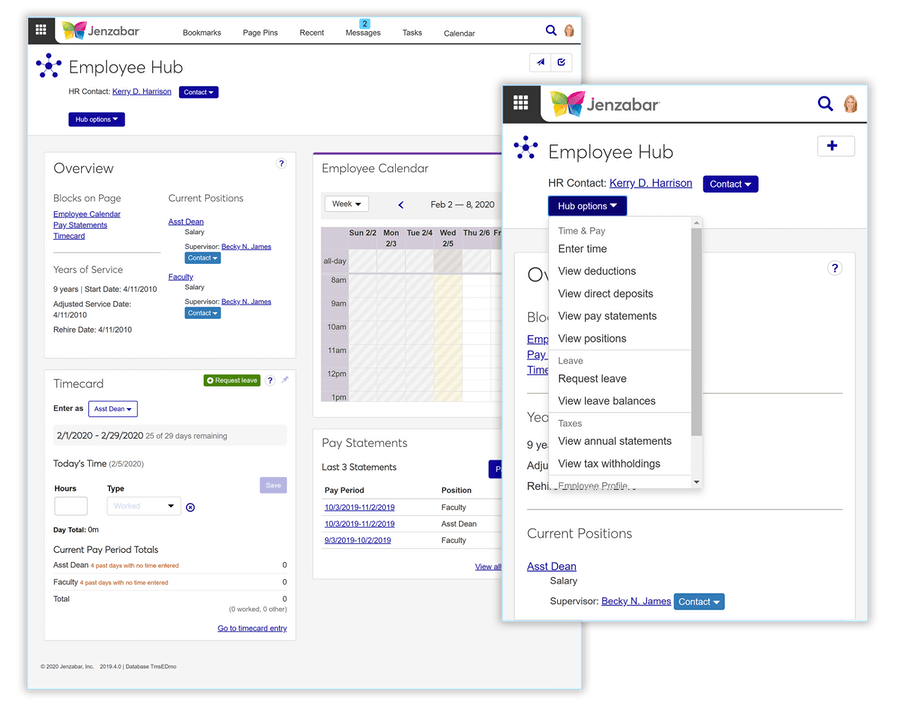Image resolution: width=900 pixels, height=715 pixels.
Task: Open the Contact dropdown under Asst Dean supervisor
Action: pos(203,258)
